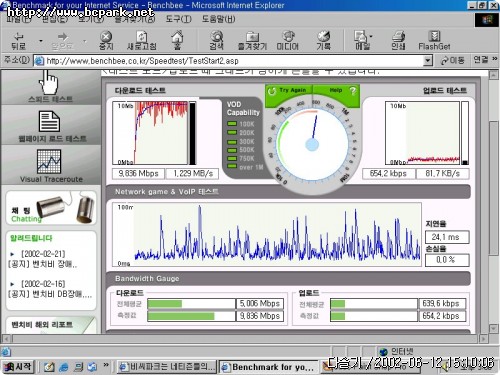Launch FlashGet from the toolbar
500x375 pixels.
click(x=434, y=41)
